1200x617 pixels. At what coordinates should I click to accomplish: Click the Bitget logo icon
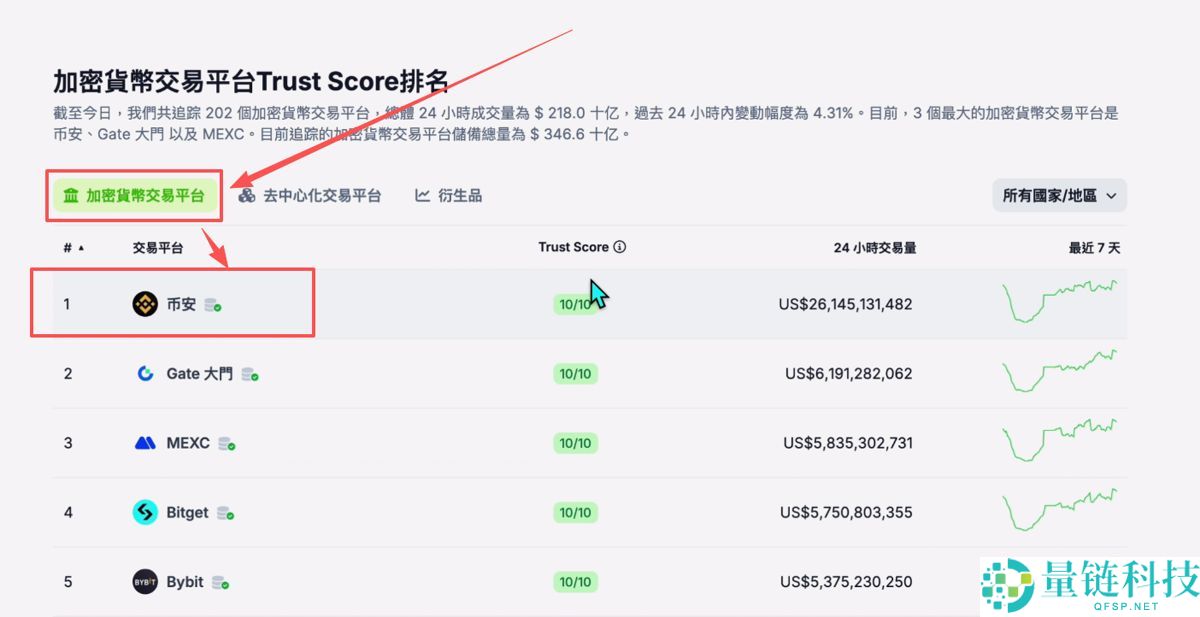145,512
